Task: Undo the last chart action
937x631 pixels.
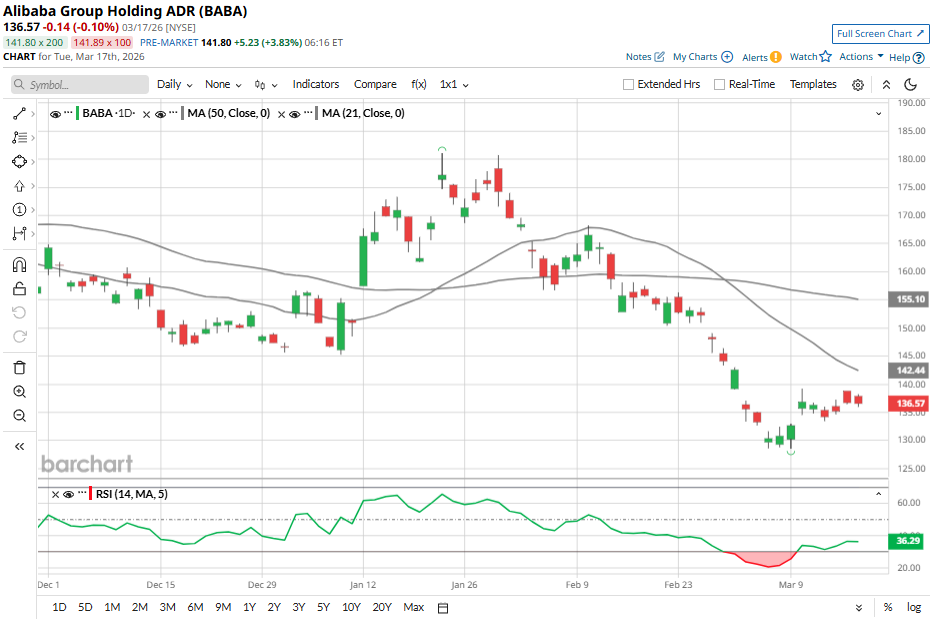Action: [x=19, y=313]
